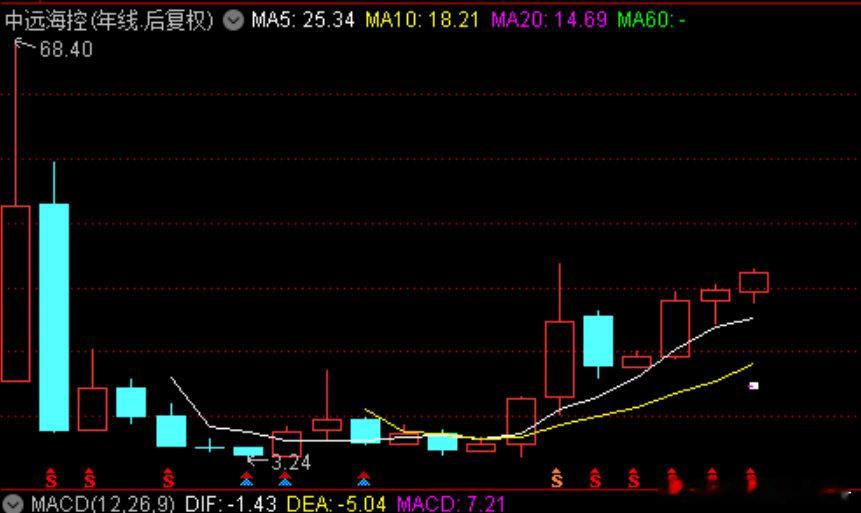Click the MACD(12,26,9) indicator name
The image size is (861, 513).
[x=103, y=504]
